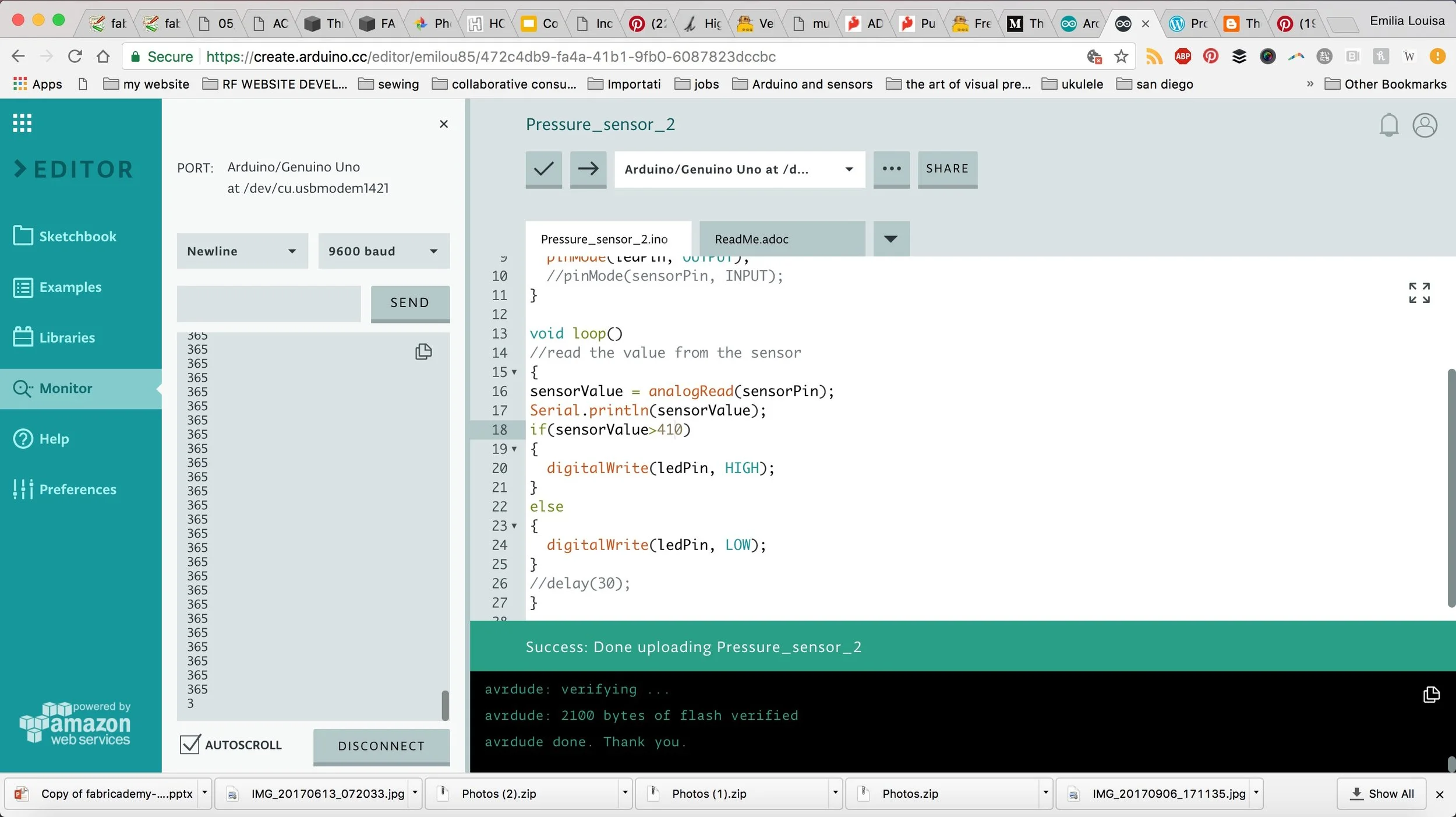Screen dimensions: 1456x817
Task: Open the user profile avatar icon
Action: pos(1425,125)
